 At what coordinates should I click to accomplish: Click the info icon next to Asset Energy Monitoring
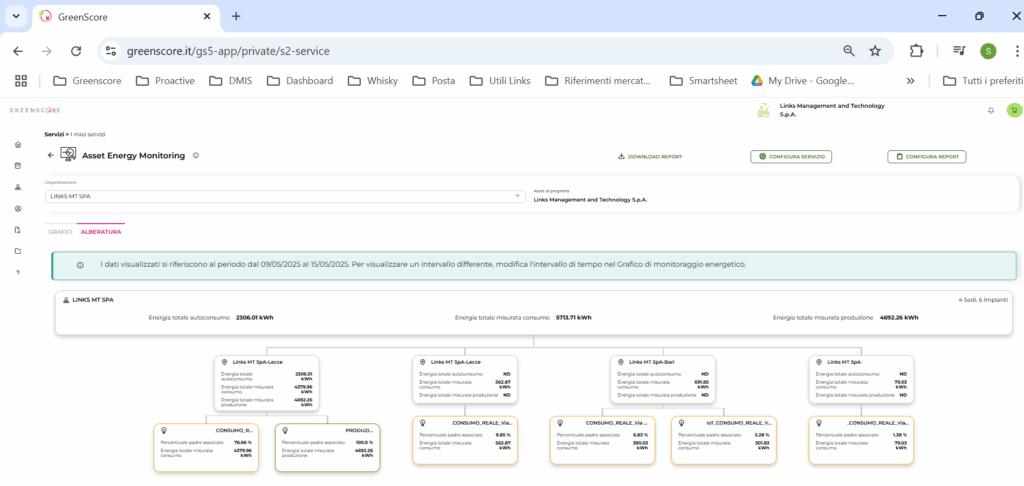click(196, 155)
